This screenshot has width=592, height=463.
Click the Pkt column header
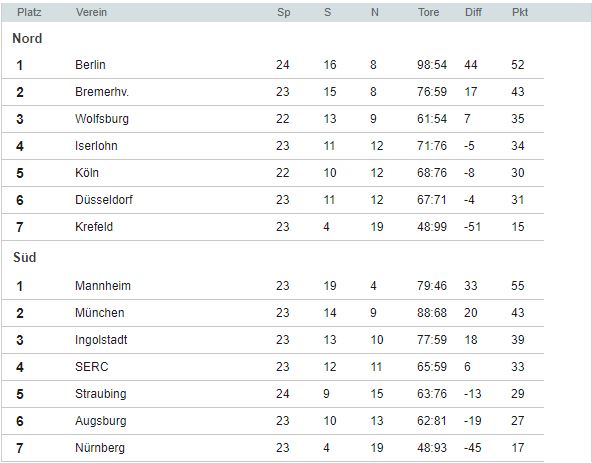[x=520, y=12]
